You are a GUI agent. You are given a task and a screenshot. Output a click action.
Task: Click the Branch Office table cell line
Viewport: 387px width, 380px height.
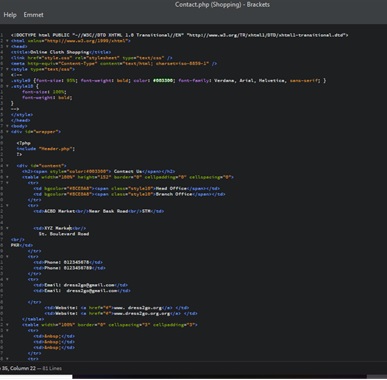(x=129, y=194)
